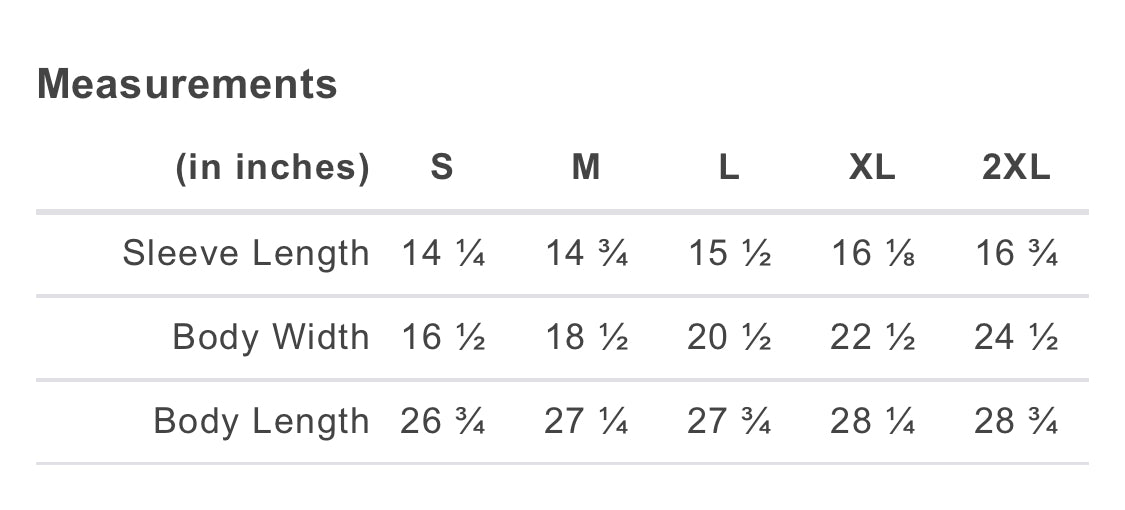
Task: Click the (in inches) unit label
Action: click(272, 168)
